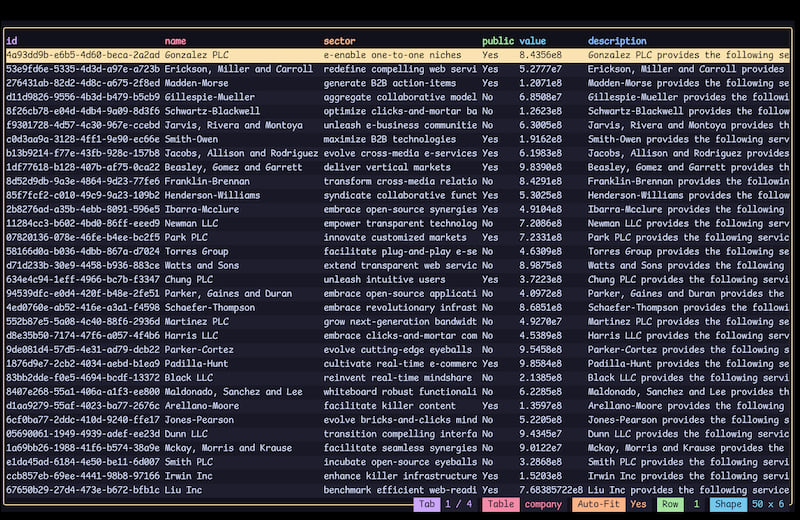
Task: Select Beasley, Gomez and Garrett name cell
Action: (x=234, y=167)
